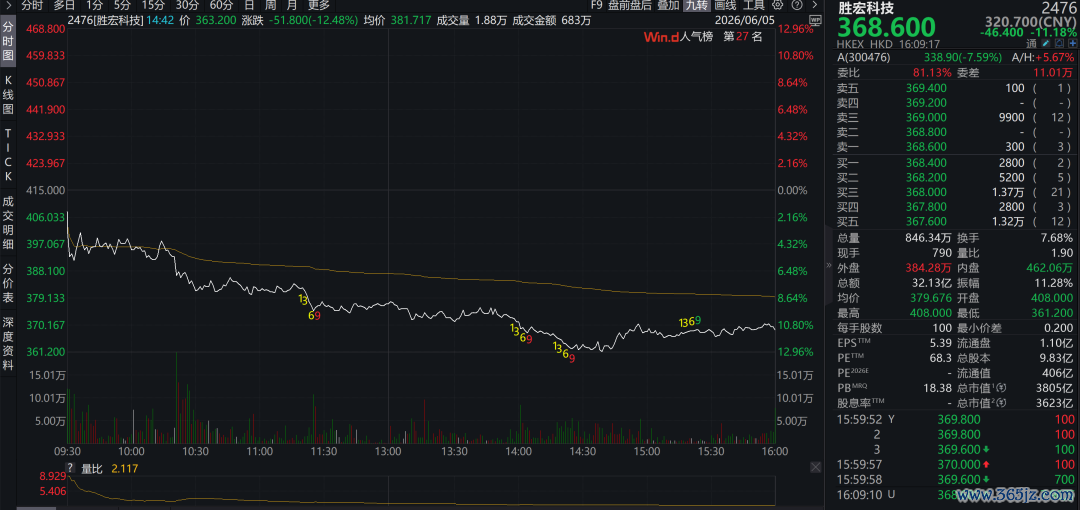Switch to the 分时 period tab
Image resolution: width=1080 pixels, height=510 pixels.
tap(32, 5)
